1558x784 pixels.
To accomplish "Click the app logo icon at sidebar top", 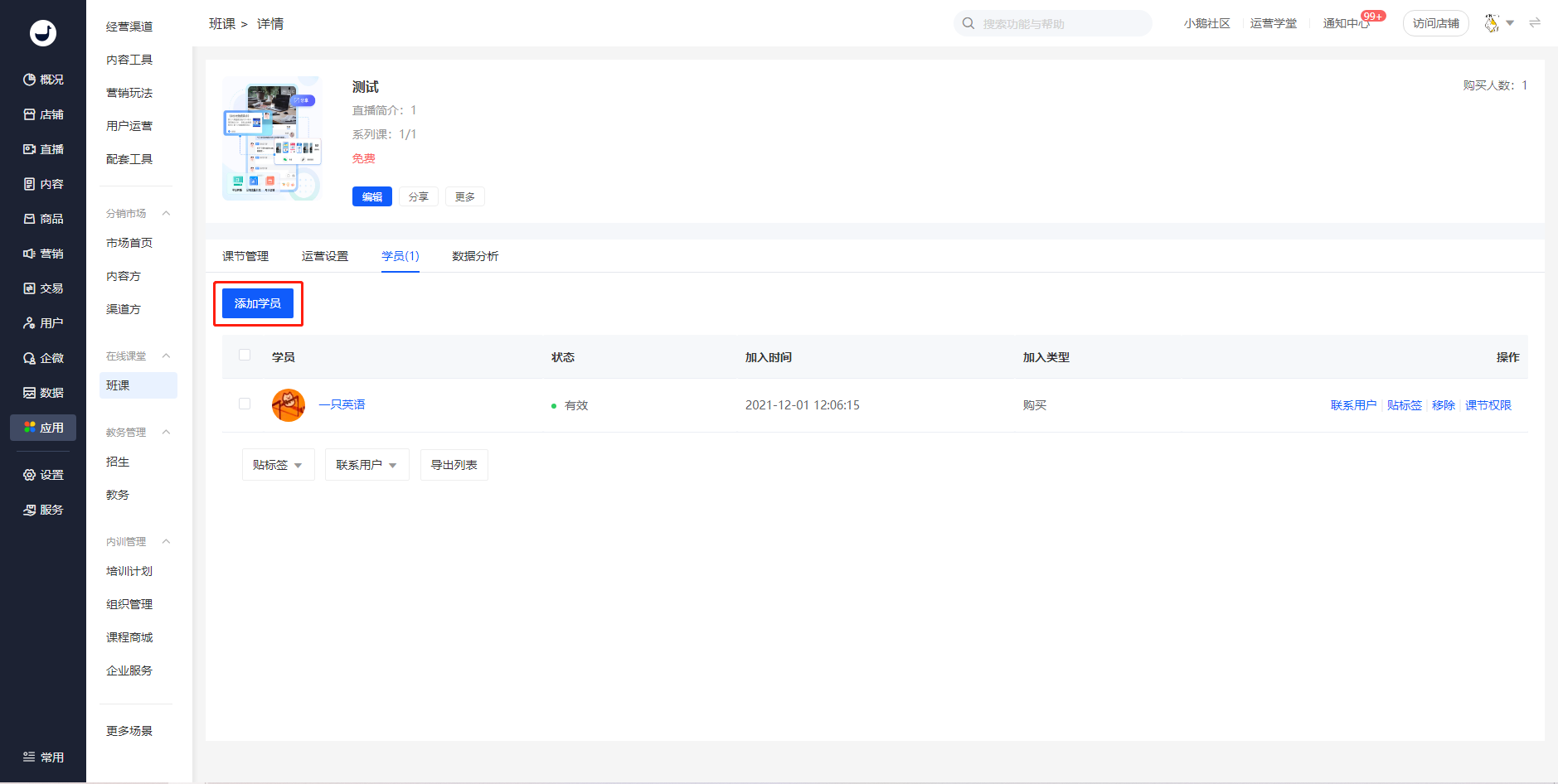I will coord(43,33).
